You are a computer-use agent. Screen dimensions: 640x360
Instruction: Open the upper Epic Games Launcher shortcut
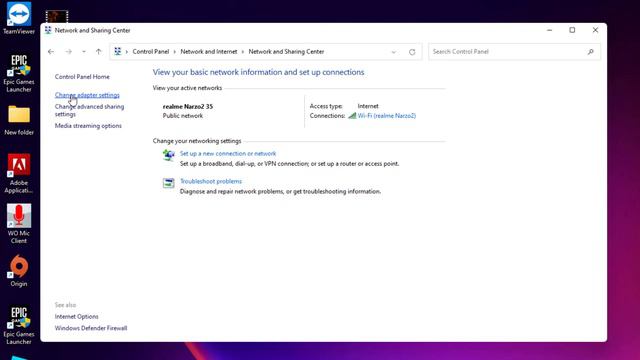19,73
